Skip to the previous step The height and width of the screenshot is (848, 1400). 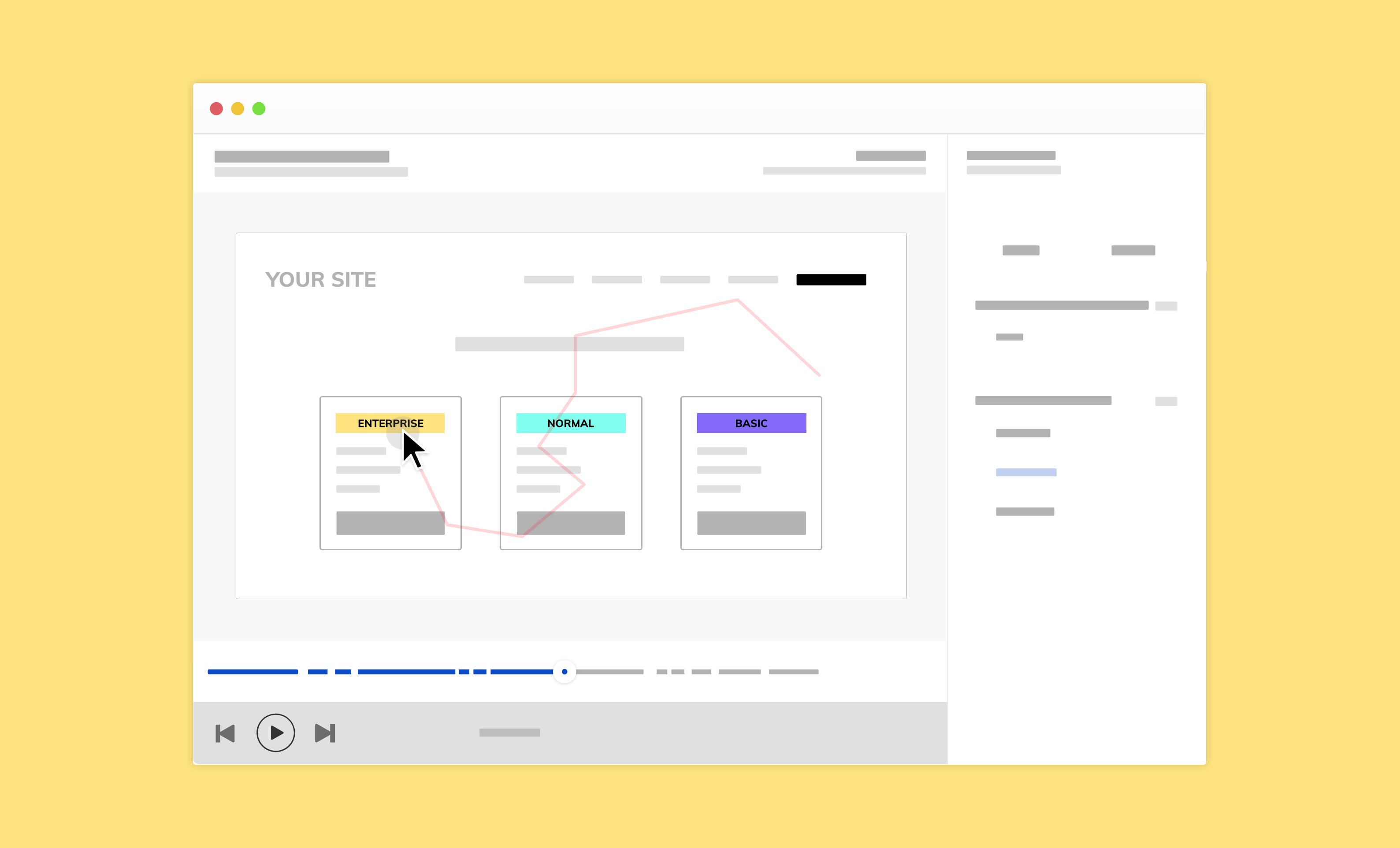tap(225, 733)
